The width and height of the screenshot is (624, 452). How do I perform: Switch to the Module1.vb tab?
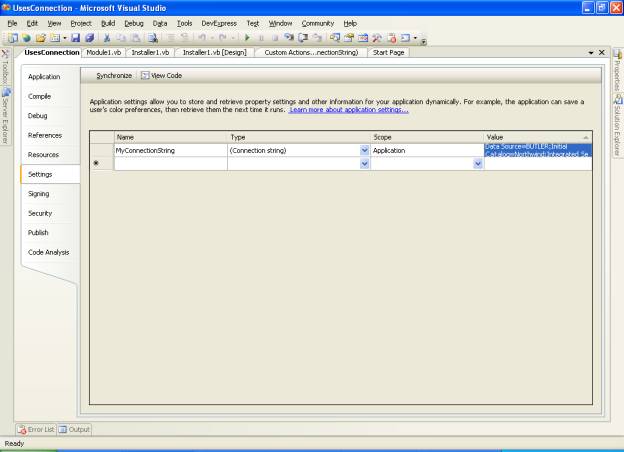(x=103, y=53)
